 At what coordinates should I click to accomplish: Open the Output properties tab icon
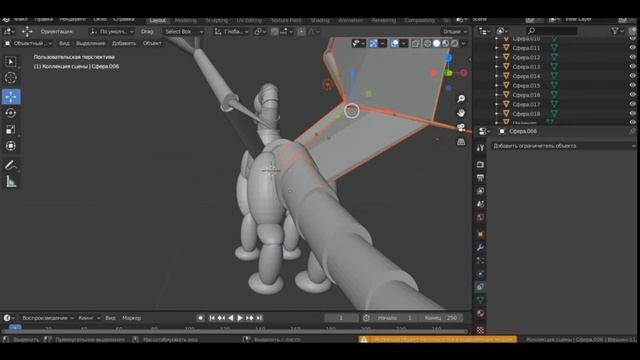pyautogui.click(x=480, y=178)
